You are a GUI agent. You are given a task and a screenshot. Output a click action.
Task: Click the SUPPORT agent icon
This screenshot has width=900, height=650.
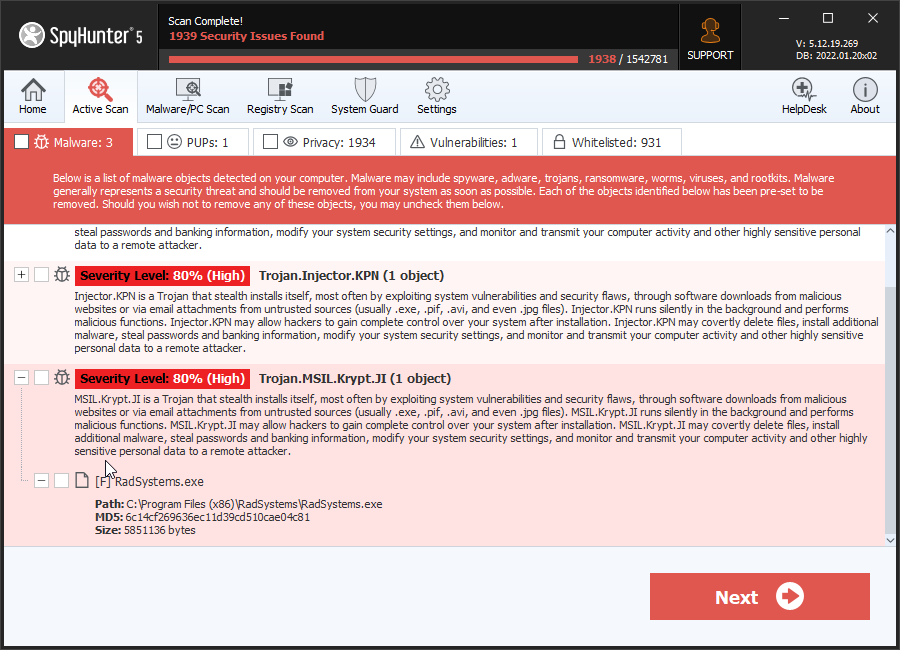pyautogui.click(x=710, y=31)
